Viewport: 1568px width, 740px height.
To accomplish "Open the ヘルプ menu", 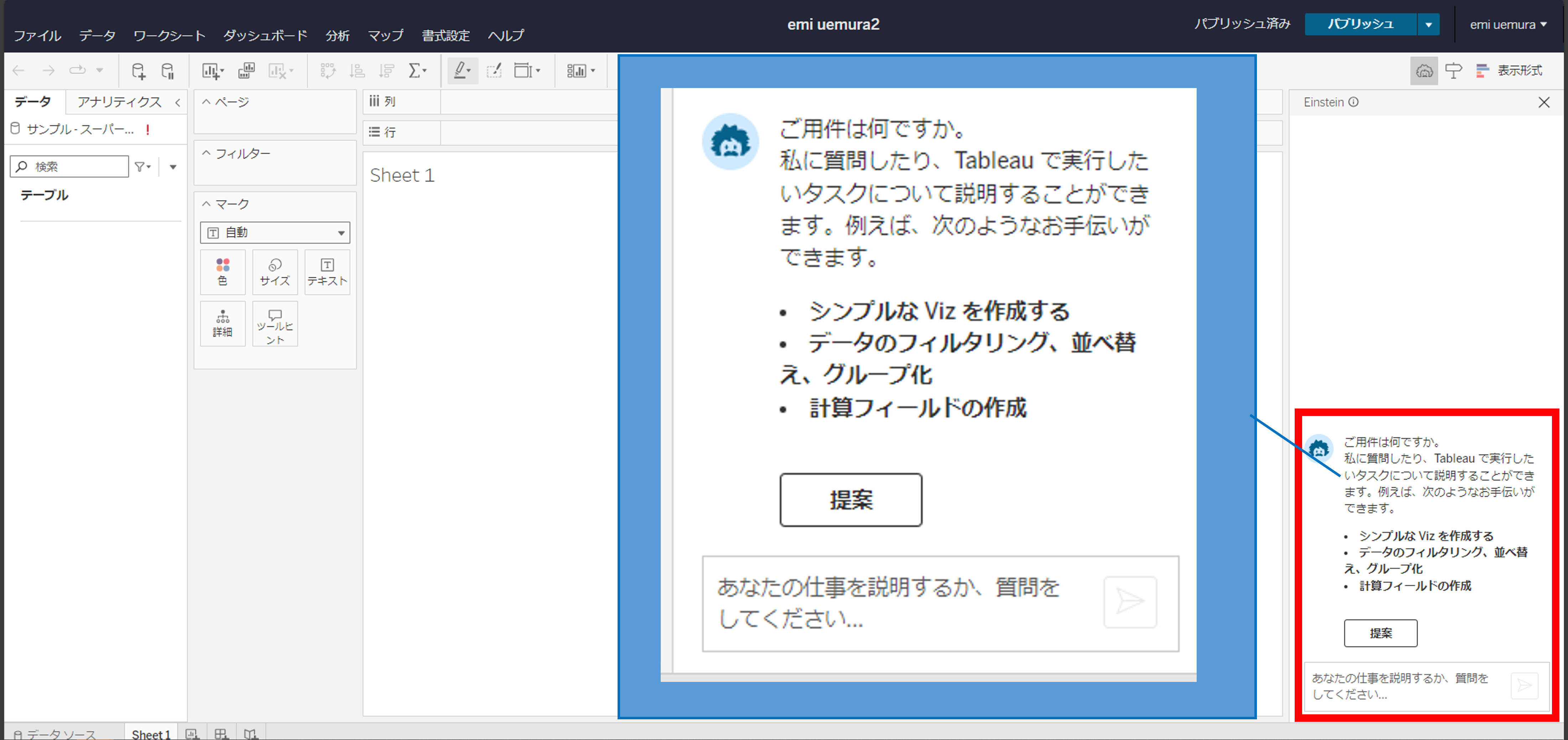I will (x=505, y=35).
